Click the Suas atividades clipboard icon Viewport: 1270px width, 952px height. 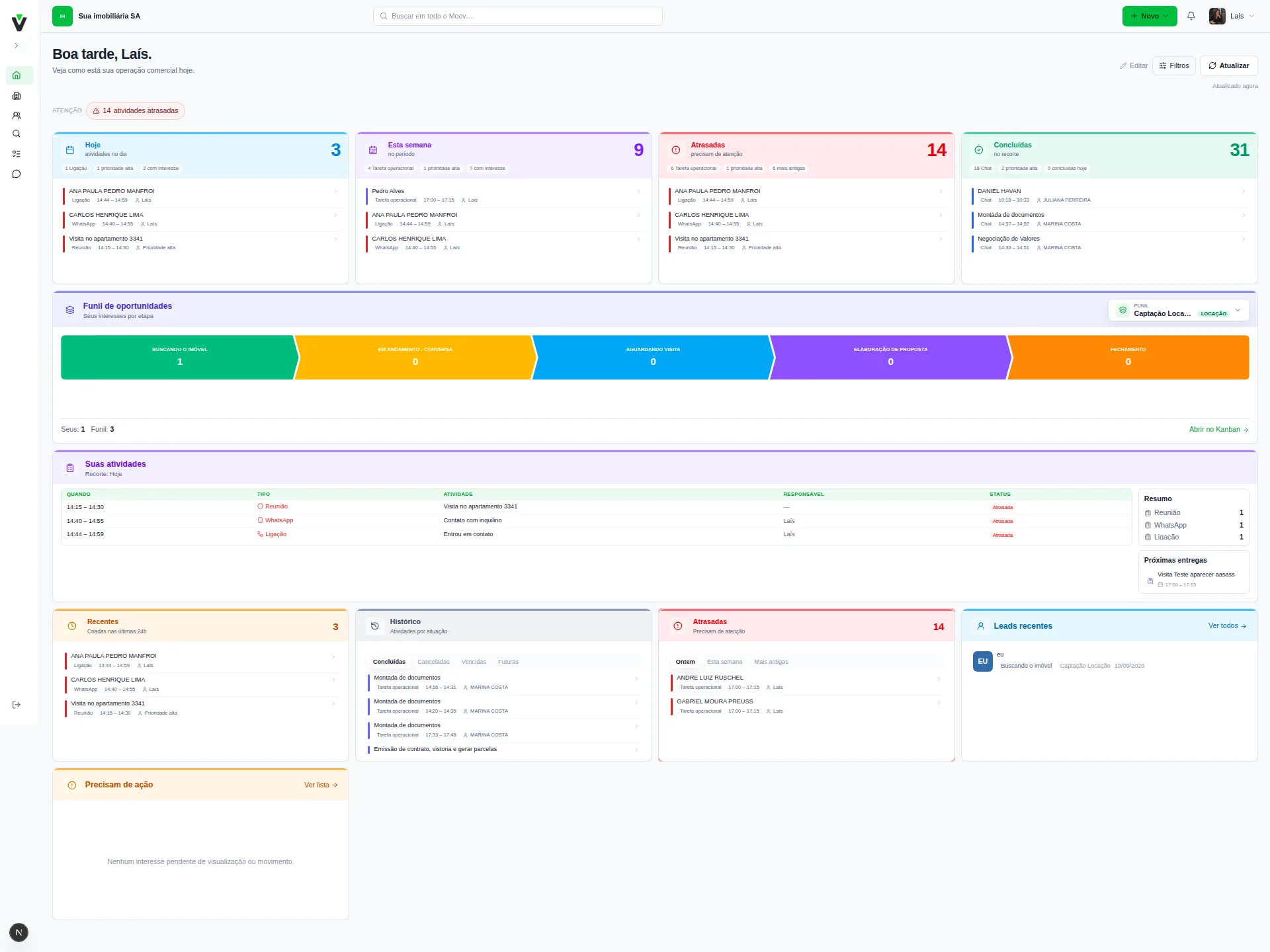(70, 468)
